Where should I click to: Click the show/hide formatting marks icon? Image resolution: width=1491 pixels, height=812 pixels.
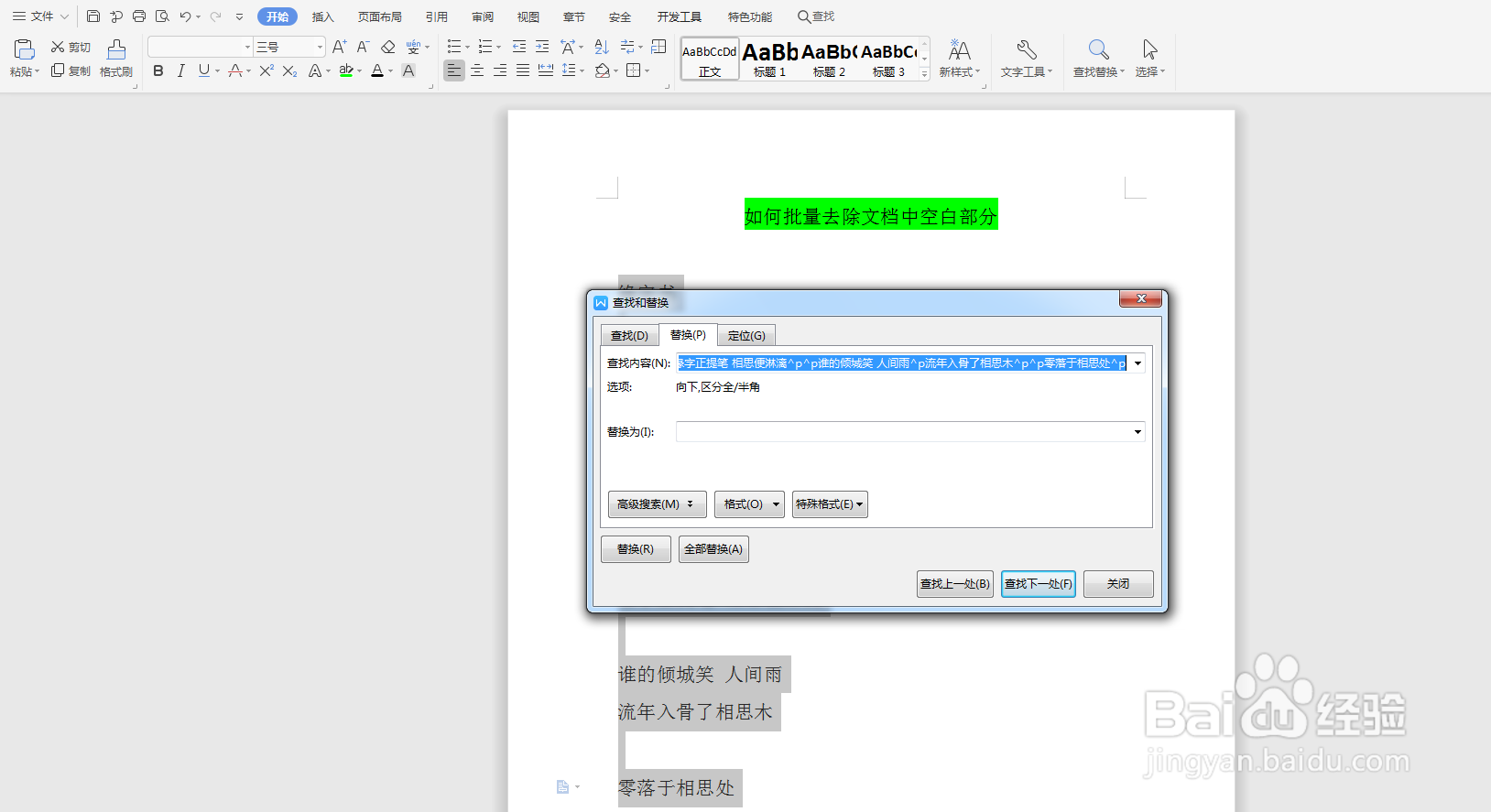626,47
